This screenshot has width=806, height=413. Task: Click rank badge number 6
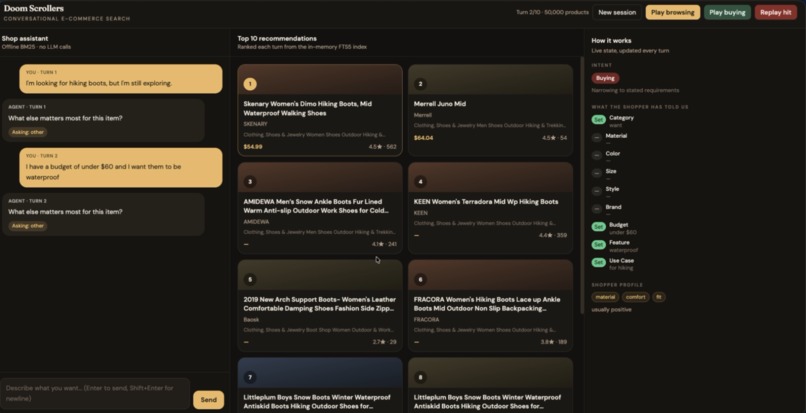pos(420,279)
